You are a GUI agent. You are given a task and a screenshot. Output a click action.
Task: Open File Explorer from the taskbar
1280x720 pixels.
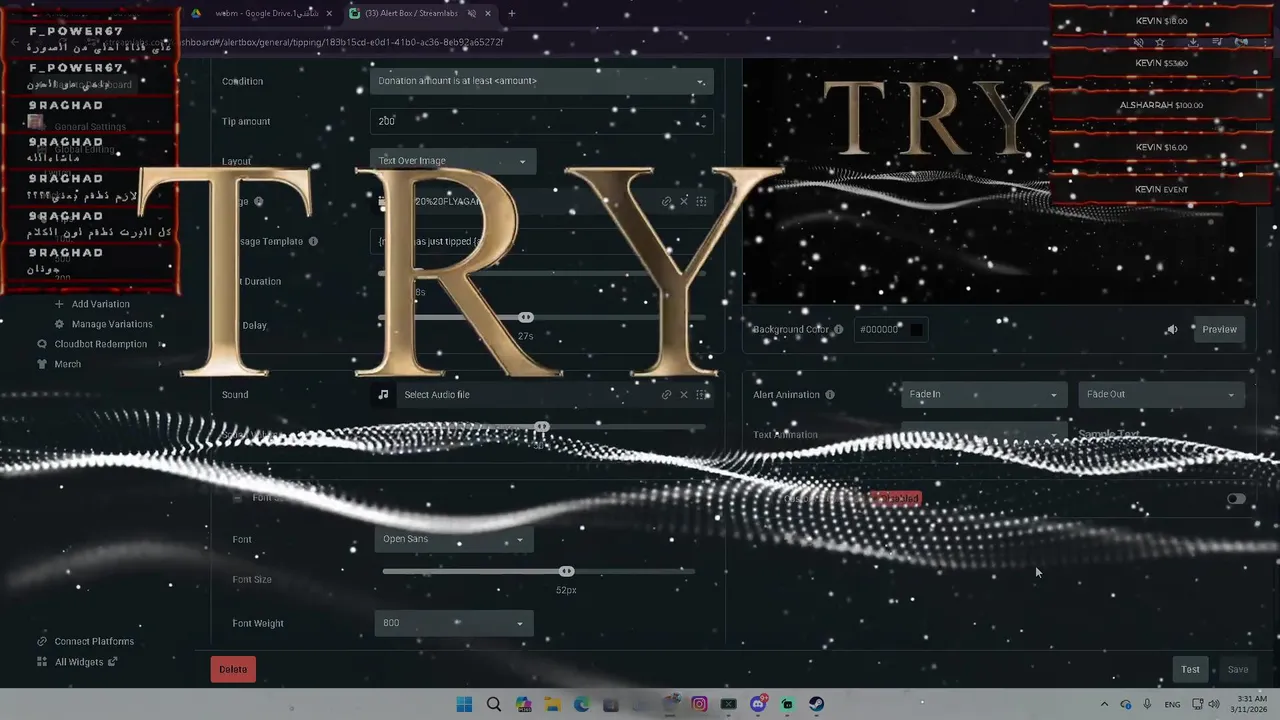point(552,705)
